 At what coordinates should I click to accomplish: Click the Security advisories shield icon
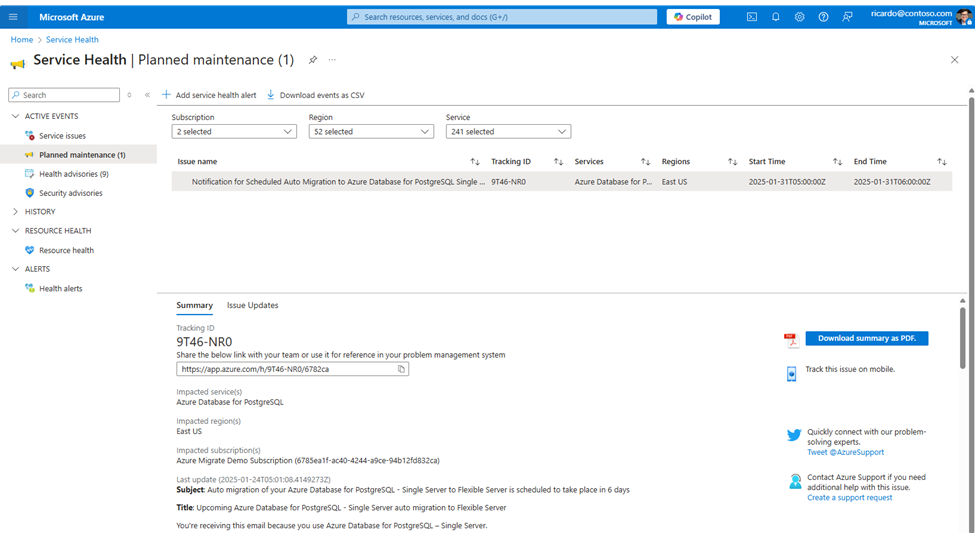pyautogui.click(x=29, y=193)
